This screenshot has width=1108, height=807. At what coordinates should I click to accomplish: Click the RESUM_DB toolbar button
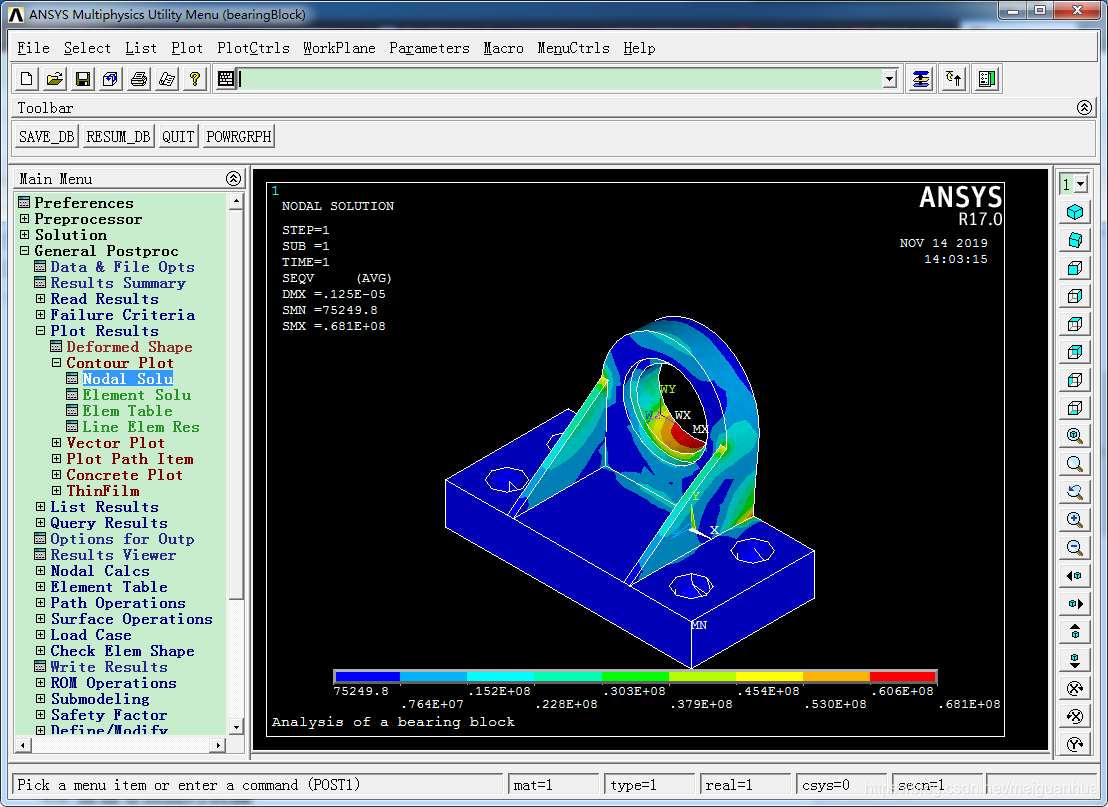coord(118,136)
